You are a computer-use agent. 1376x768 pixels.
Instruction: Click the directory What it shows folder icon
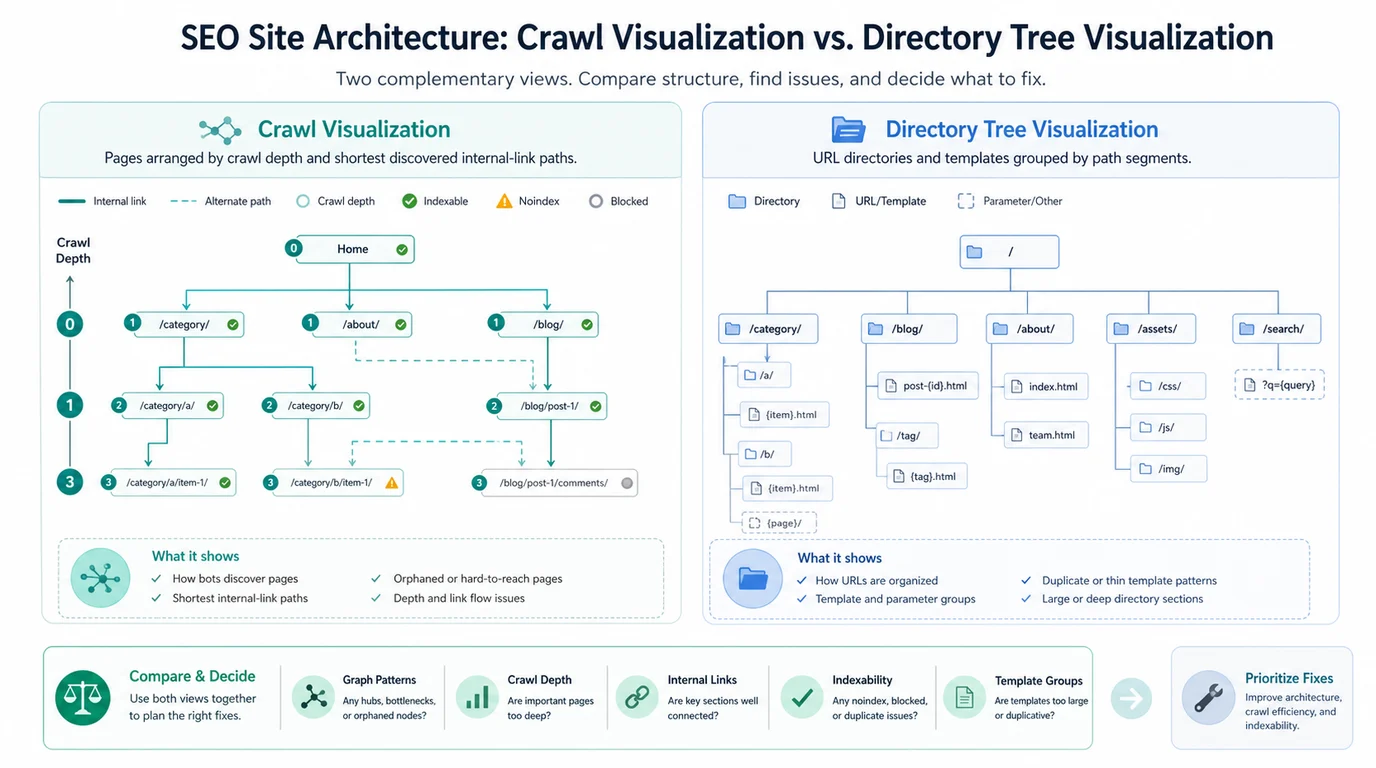click(x=752, y=578)
